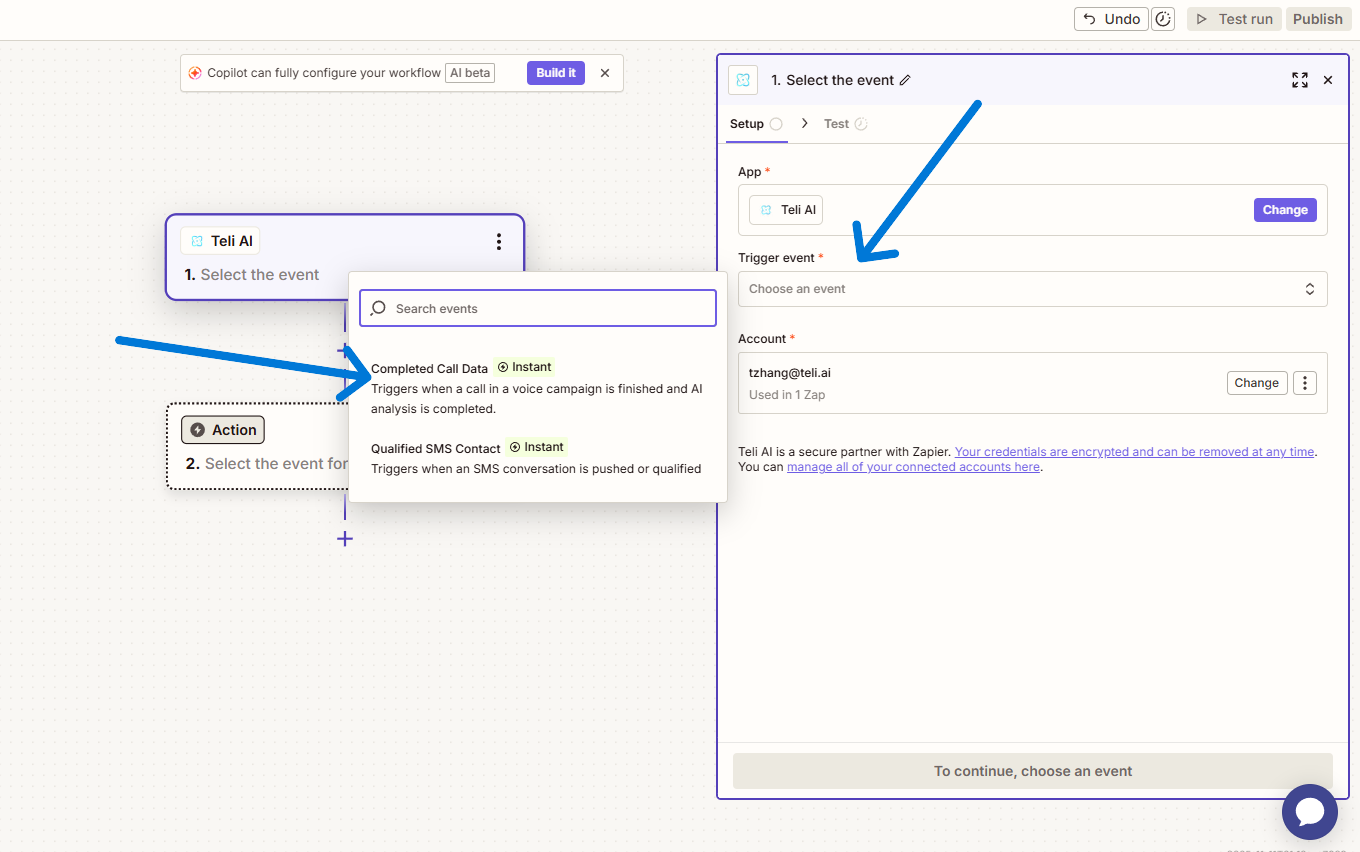Focus the Search events field

click(538, 308)
